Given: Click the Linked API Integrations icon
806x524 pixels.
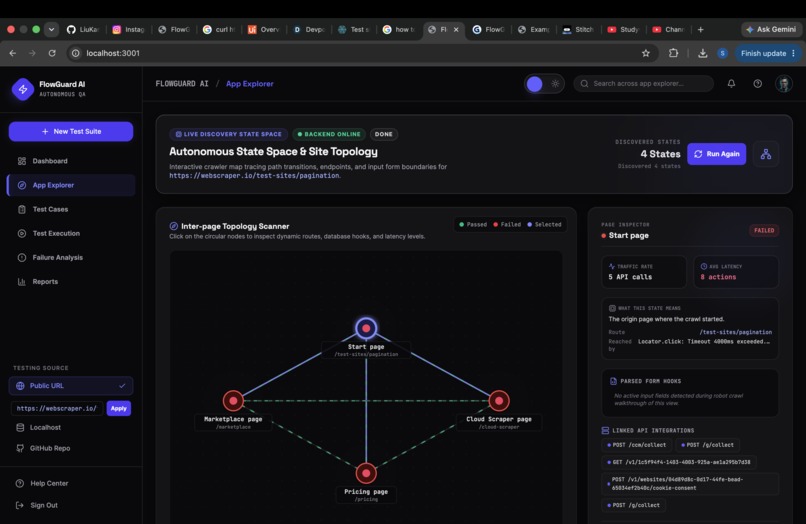Looking at the screenshot, I should pyautogui.click(x=606, y=430).
